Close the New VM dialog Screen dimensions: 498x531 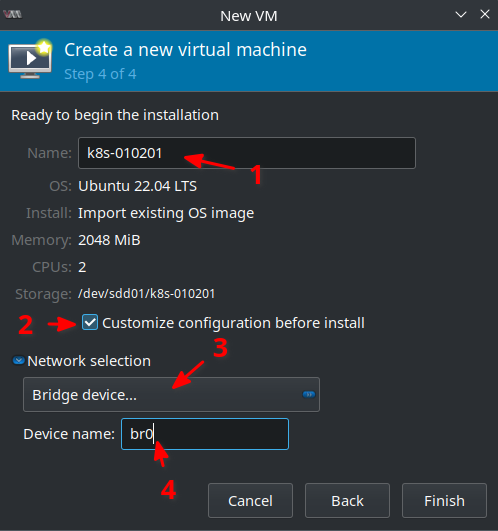tap(485, 14)
